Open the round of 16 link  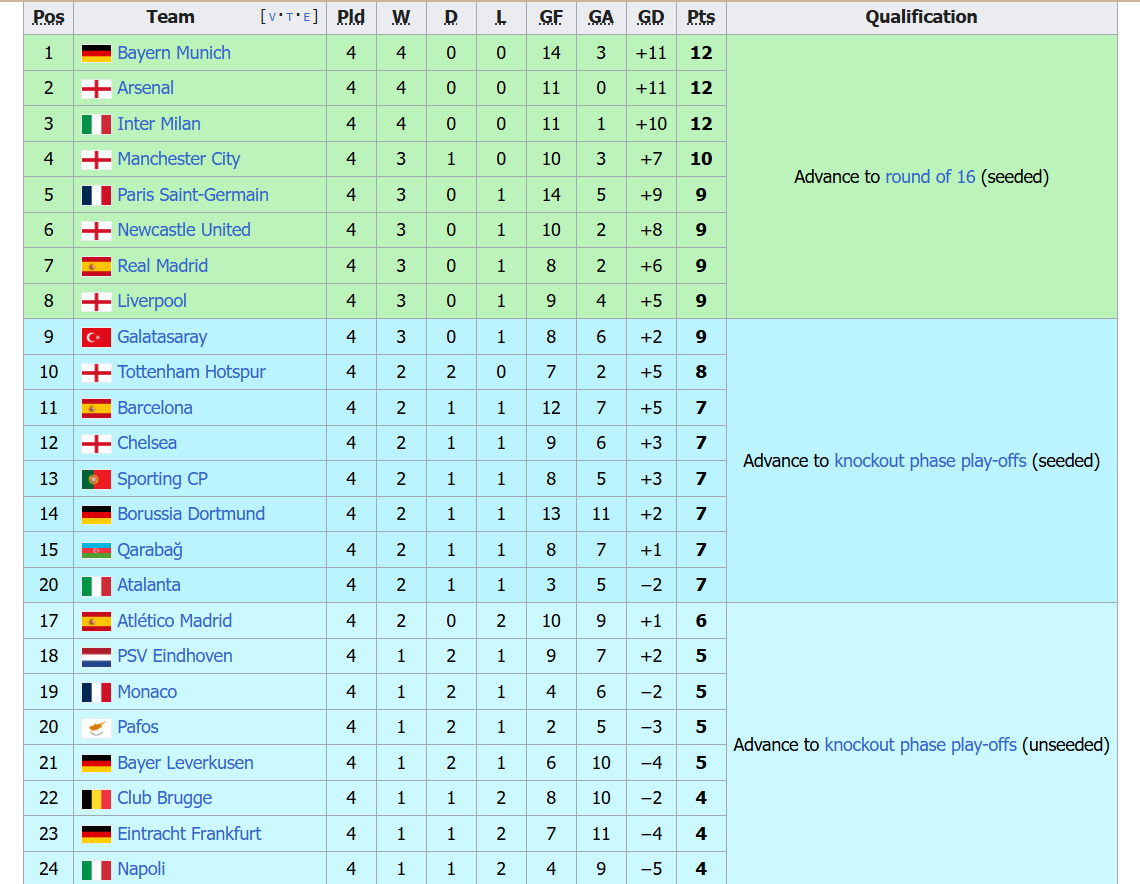[x=930, y=177]
